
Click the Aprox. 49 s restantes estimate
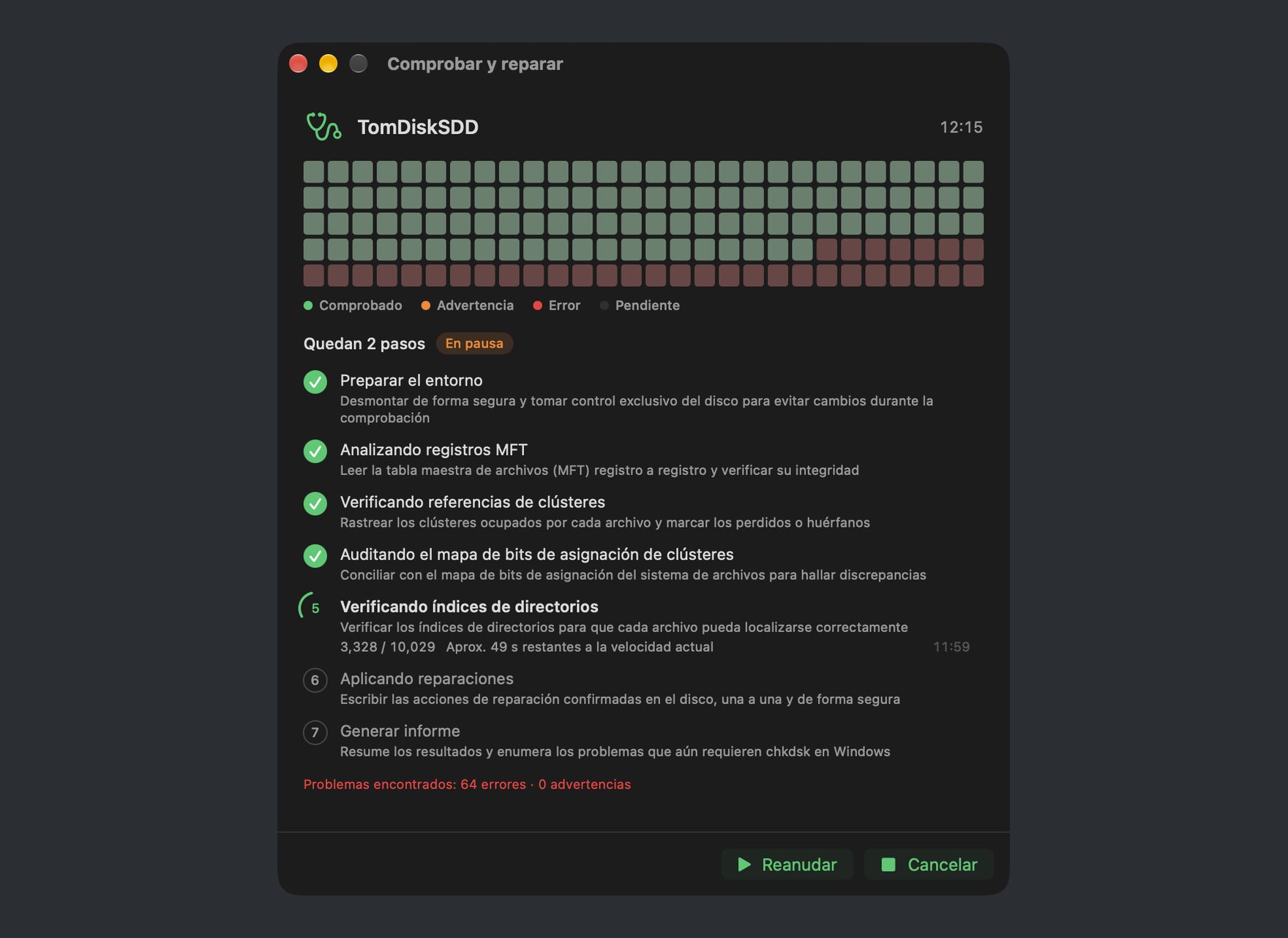coord(580,647)
